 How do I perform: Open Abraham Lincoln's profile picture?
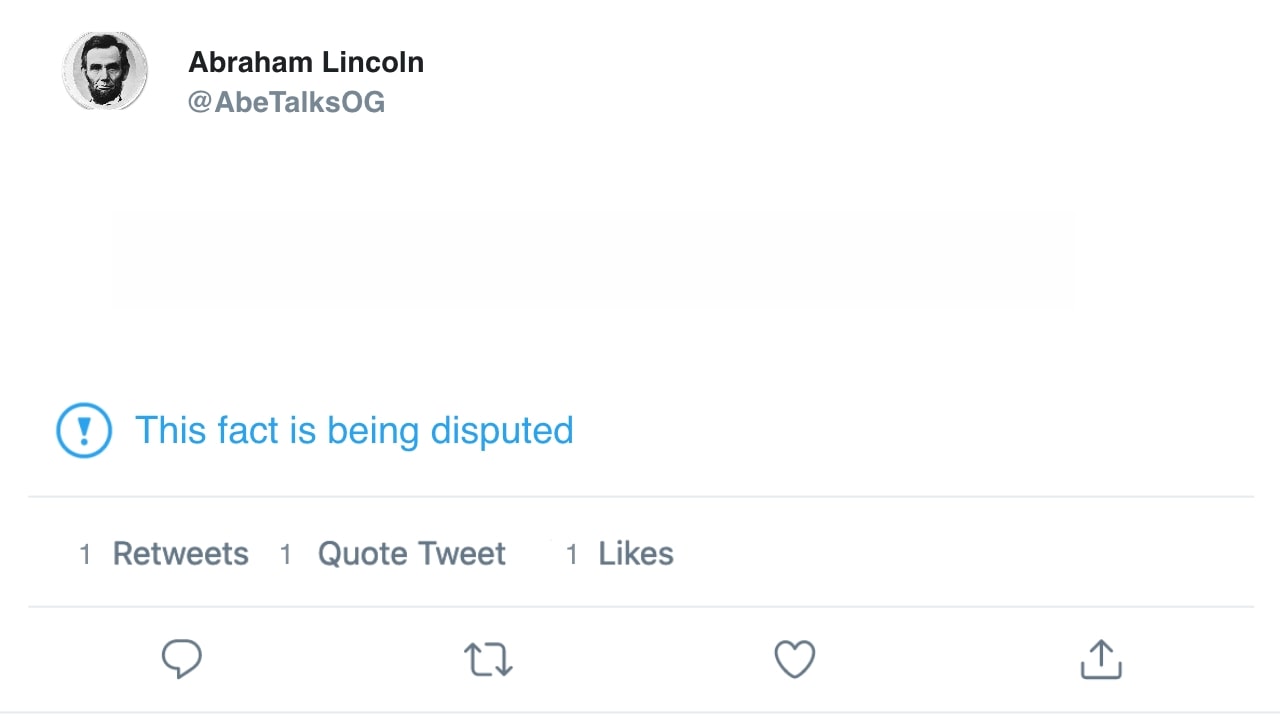[x=105, y=70]
